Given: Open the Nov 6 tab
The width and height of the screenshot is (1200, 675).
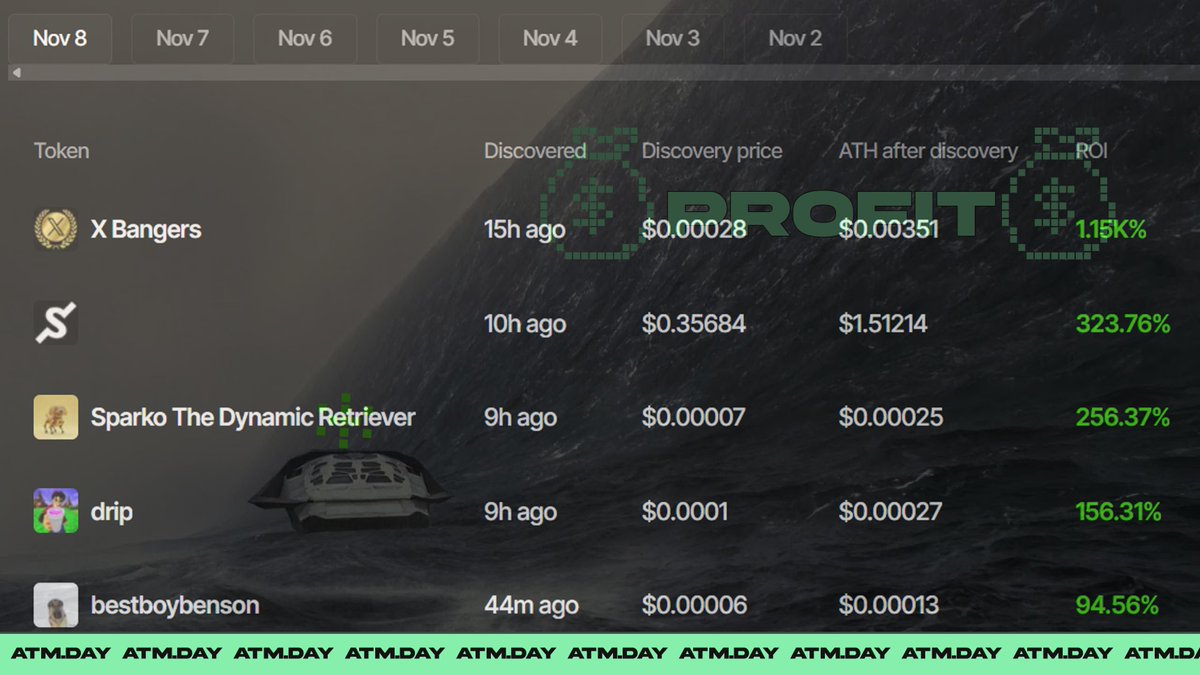Looking at the screenshot, I should click(x=305, y=38).
